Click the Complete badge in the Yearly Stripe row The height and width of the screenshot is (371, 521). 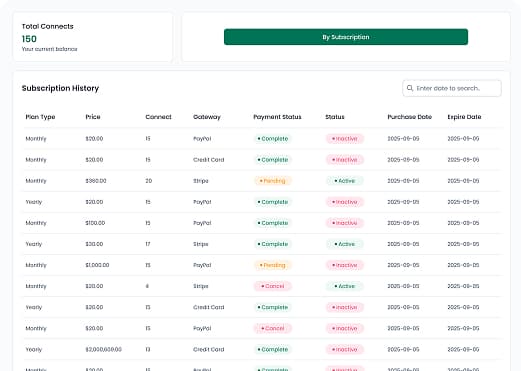273,244
